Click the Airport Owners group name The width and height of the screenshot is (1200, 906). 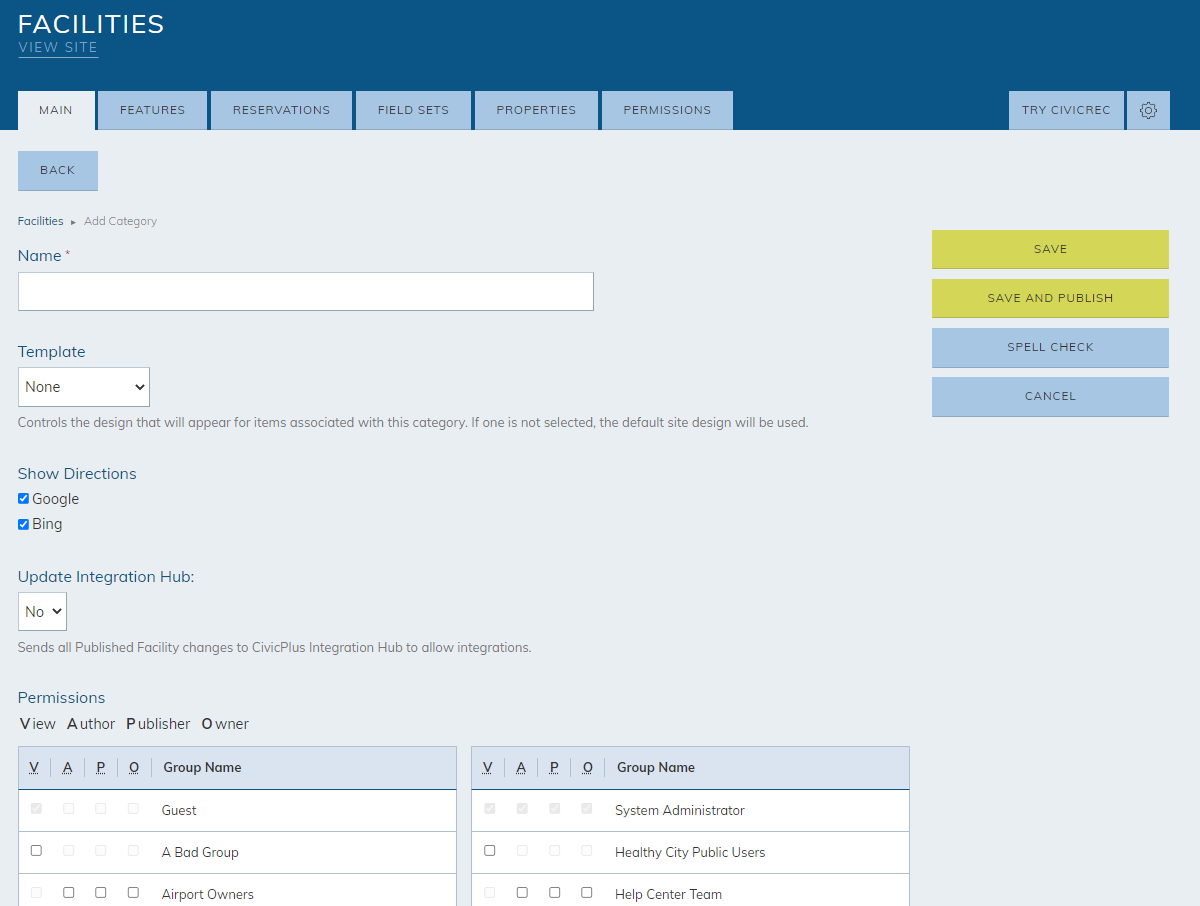point(208,895)
